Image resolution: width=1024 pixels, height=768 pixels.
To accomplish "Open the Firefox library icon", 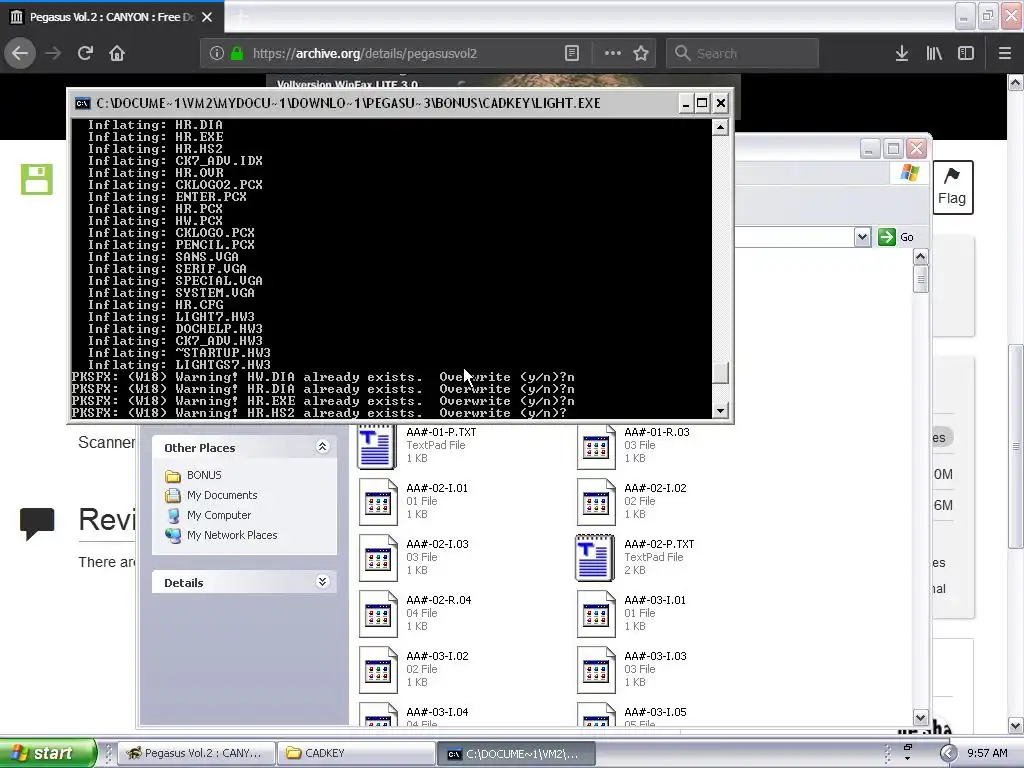I will click(934, 53).
